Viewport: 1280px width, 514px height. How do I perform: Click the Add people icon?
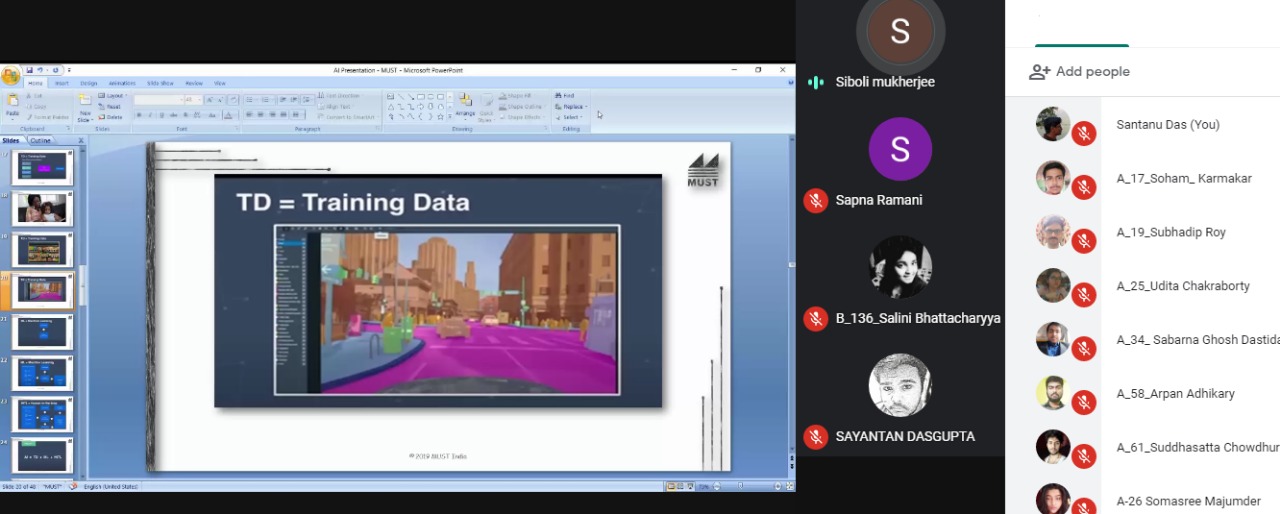click(x=1040, y=72)
